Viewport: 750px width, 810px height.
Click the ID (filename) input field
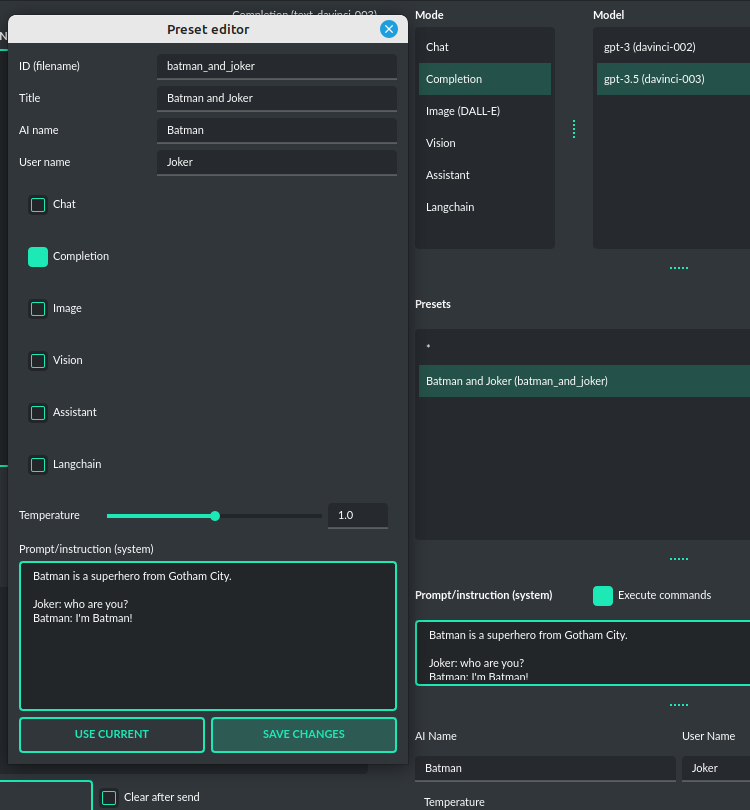(276, 67)
